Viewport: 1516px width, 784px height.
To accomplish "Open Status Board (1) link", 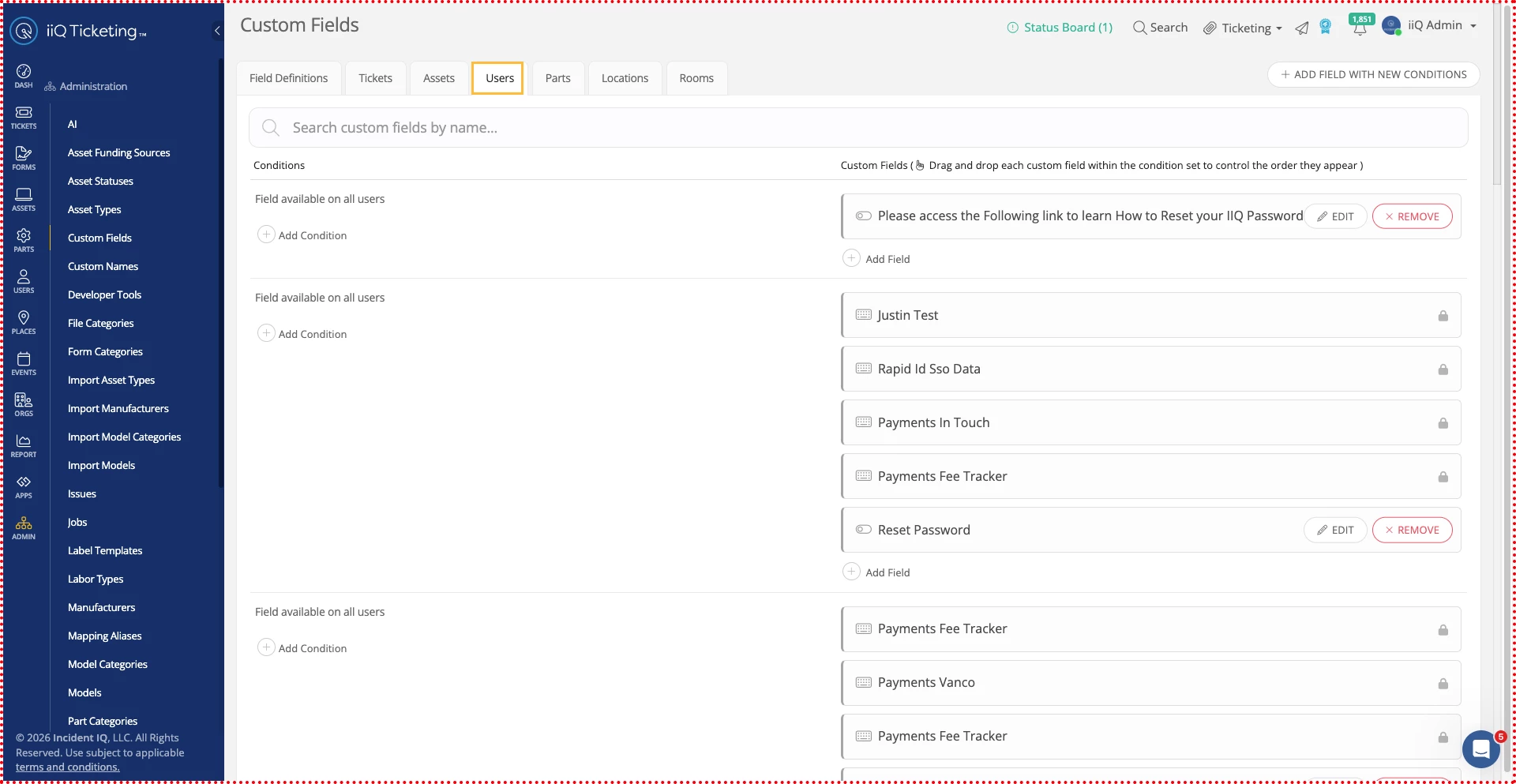I will coord(1060,28).
